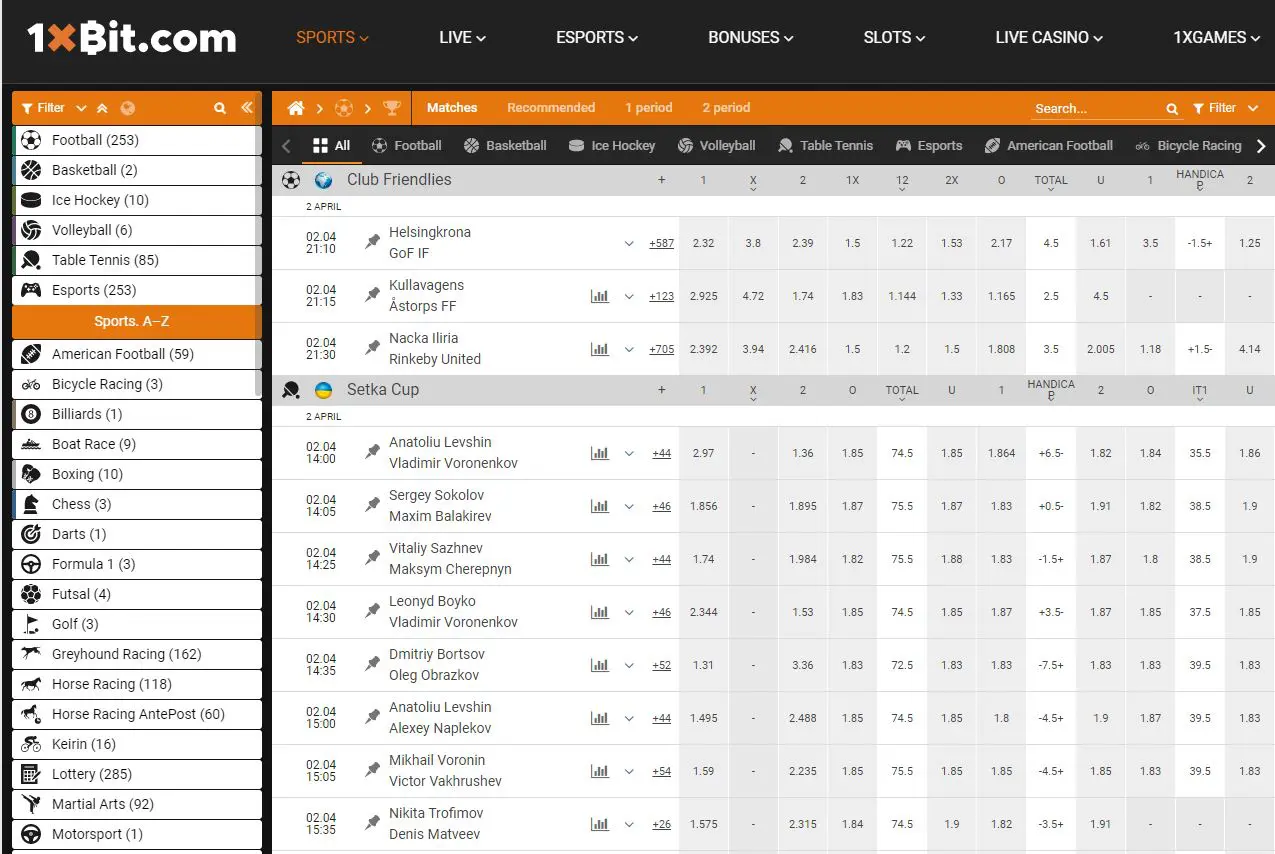
Task: Expand markets chevron for Helsingkrona match
Action: click(629, 243)
